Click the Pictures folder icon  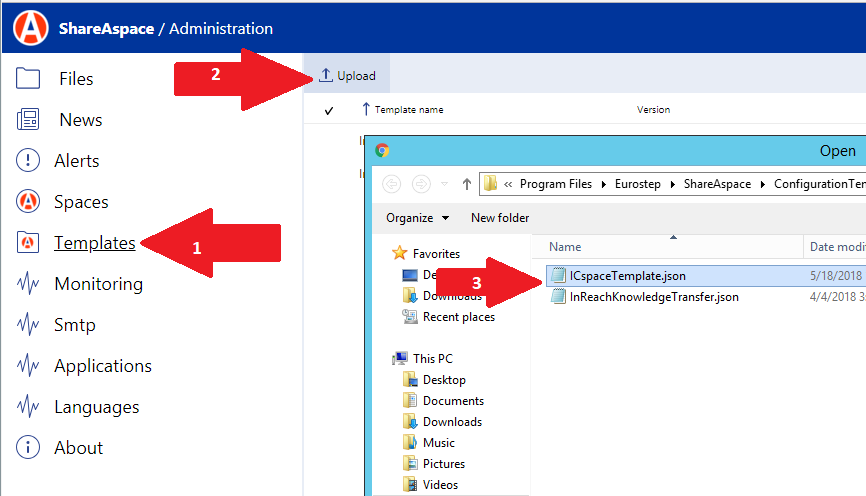pyautogui.click(x=410, y=463)
